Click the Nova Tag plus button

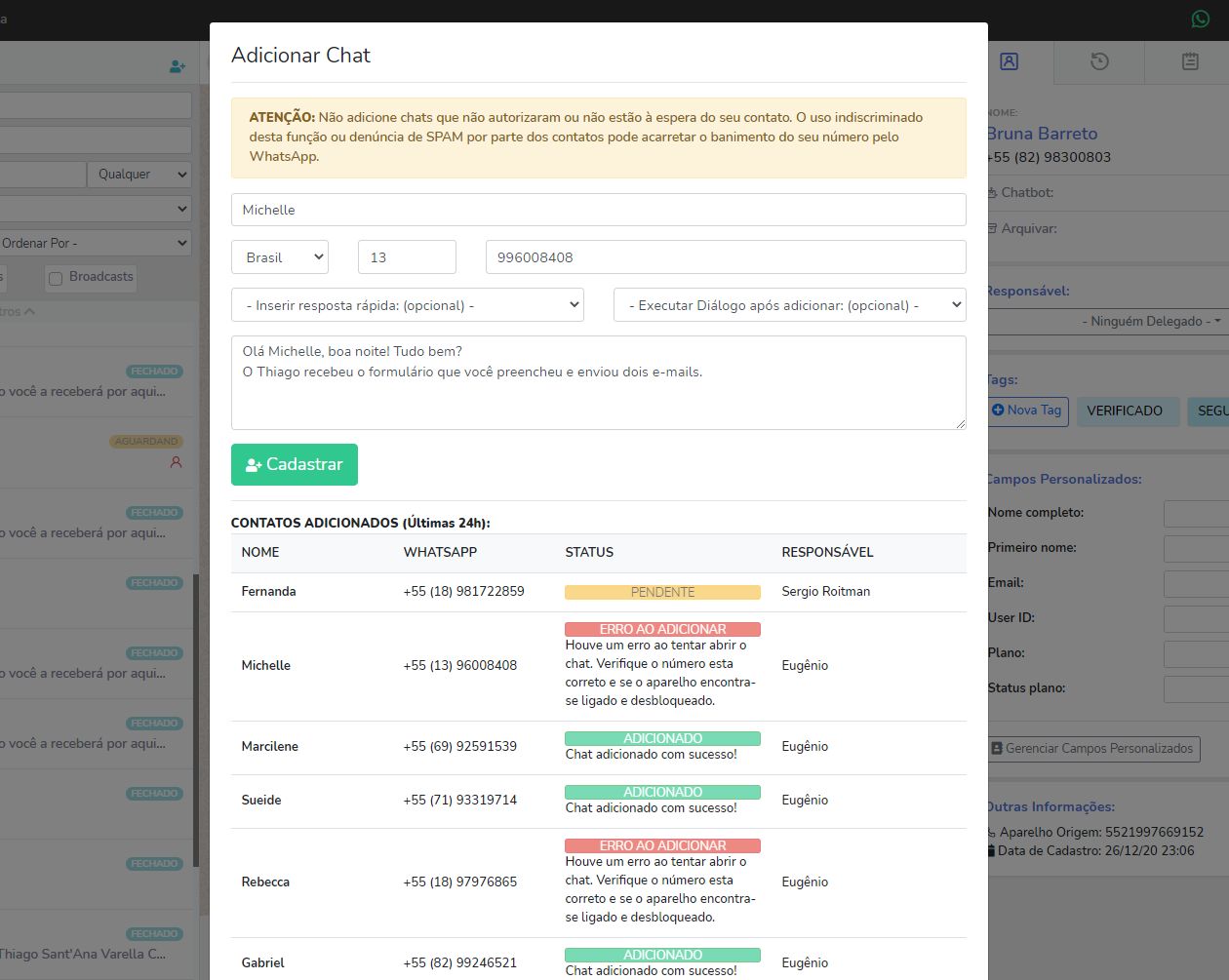pyautogui.click(x=1027, y=411)
